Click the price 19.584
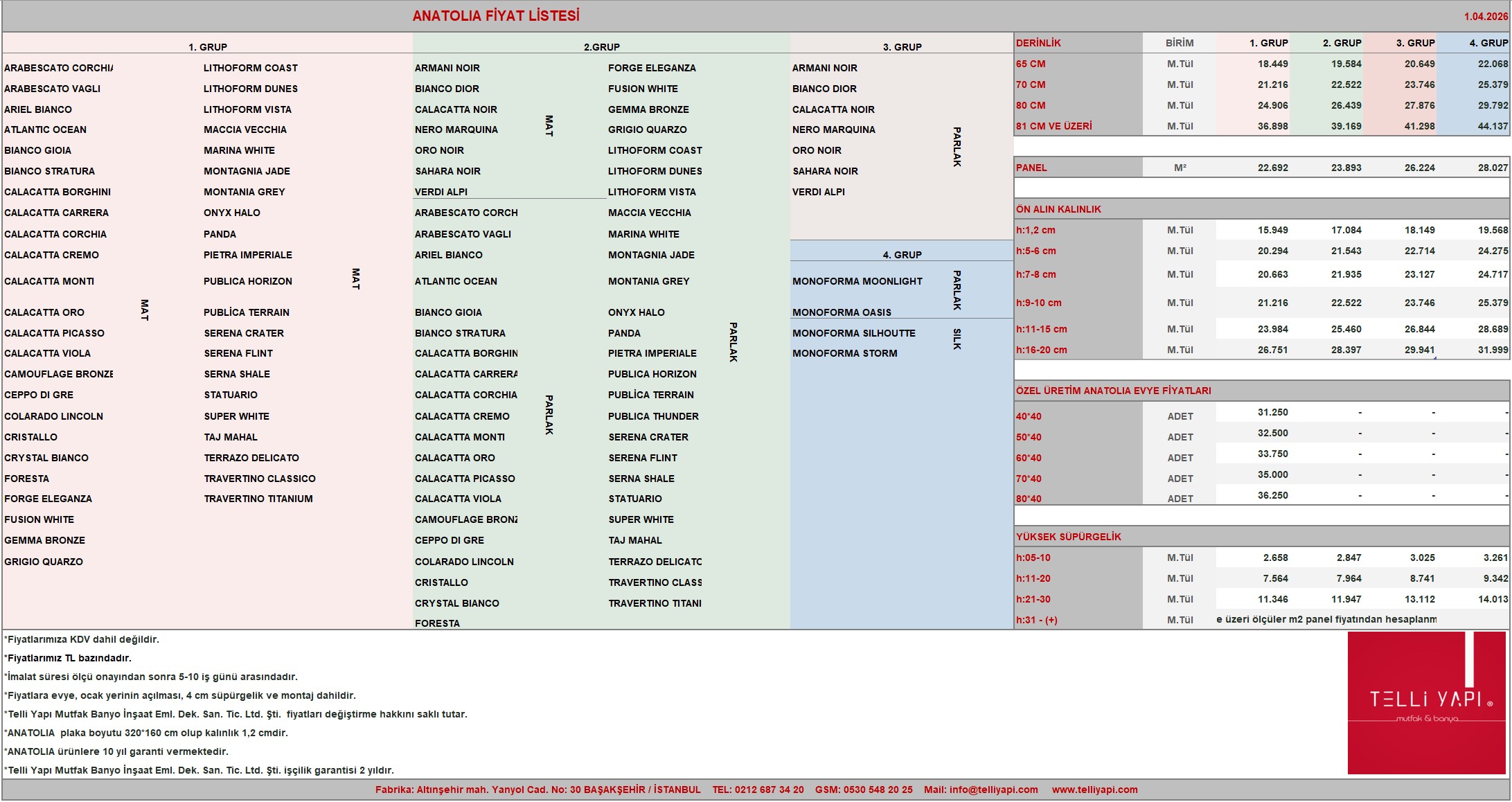The height and width of the screenshot is (802, 1512). 1346,64
